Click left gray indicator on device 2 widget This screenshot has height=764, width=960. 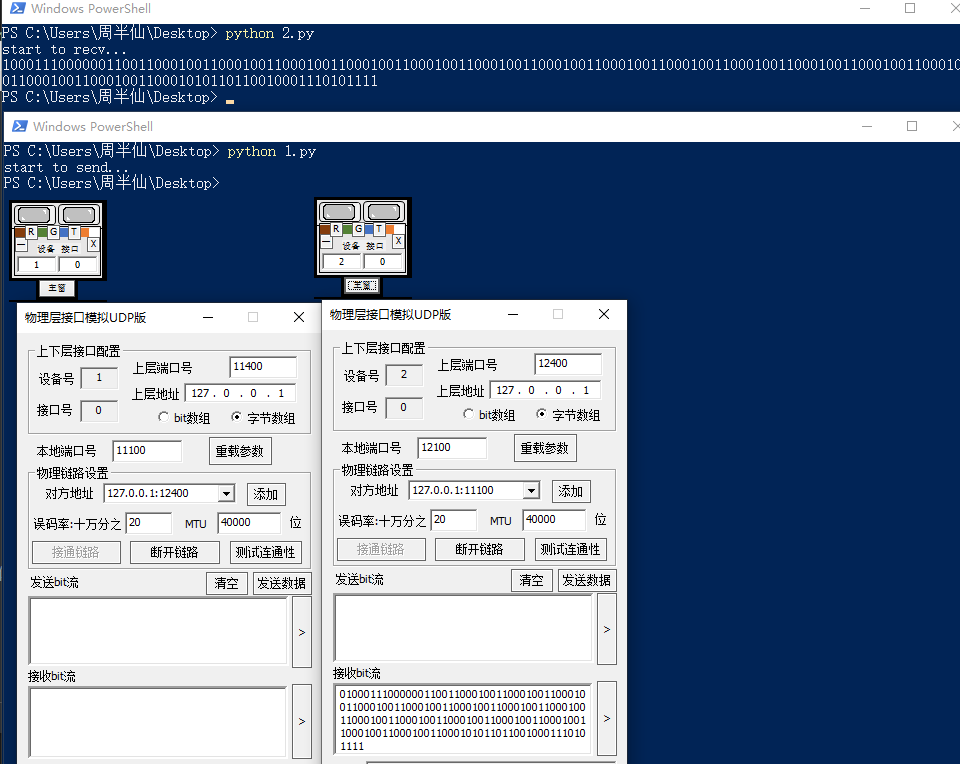pos(339,212)
